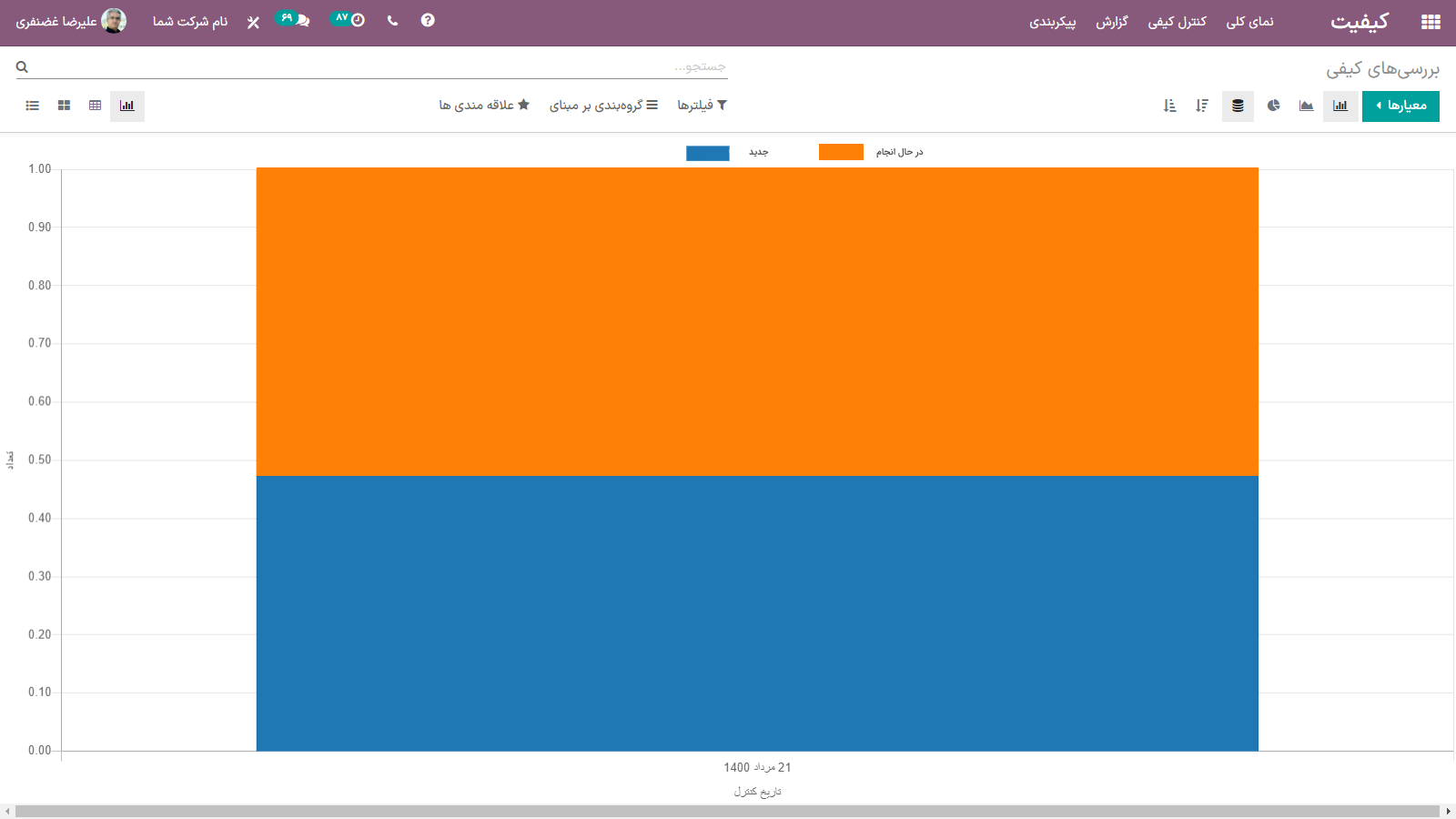Select bar chart mode
This screenshot has width=1456, height=819.
(1340, 106)
